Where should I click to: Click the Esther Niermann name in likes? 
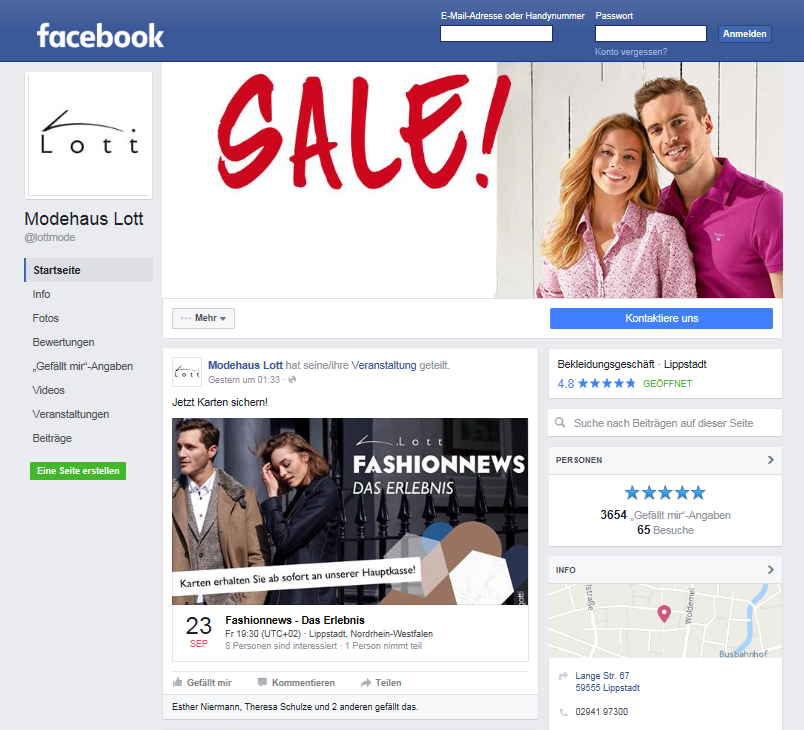point(206,707)
